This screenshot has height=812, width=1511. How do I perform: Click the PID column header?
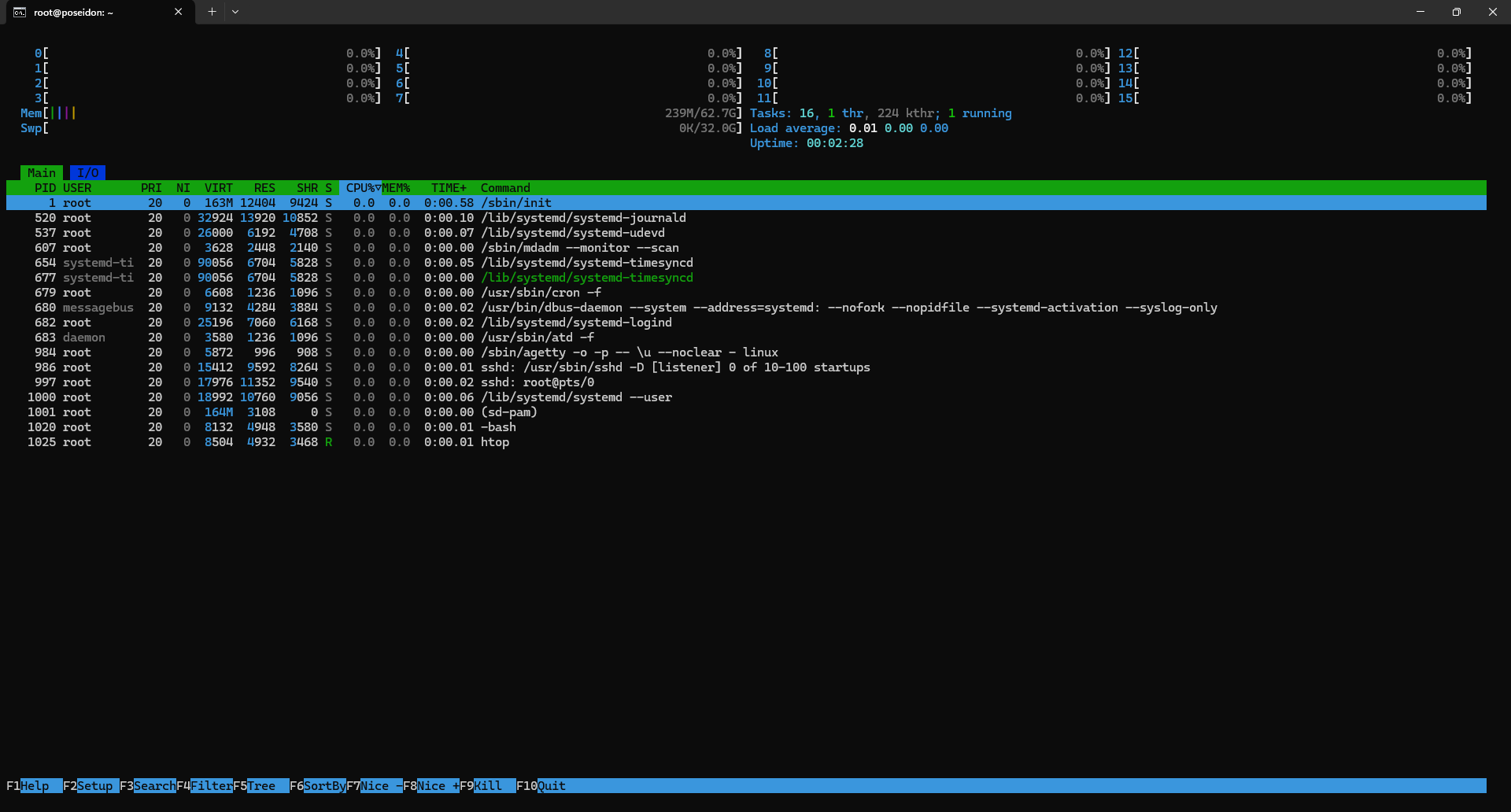(x=45, y=188)
